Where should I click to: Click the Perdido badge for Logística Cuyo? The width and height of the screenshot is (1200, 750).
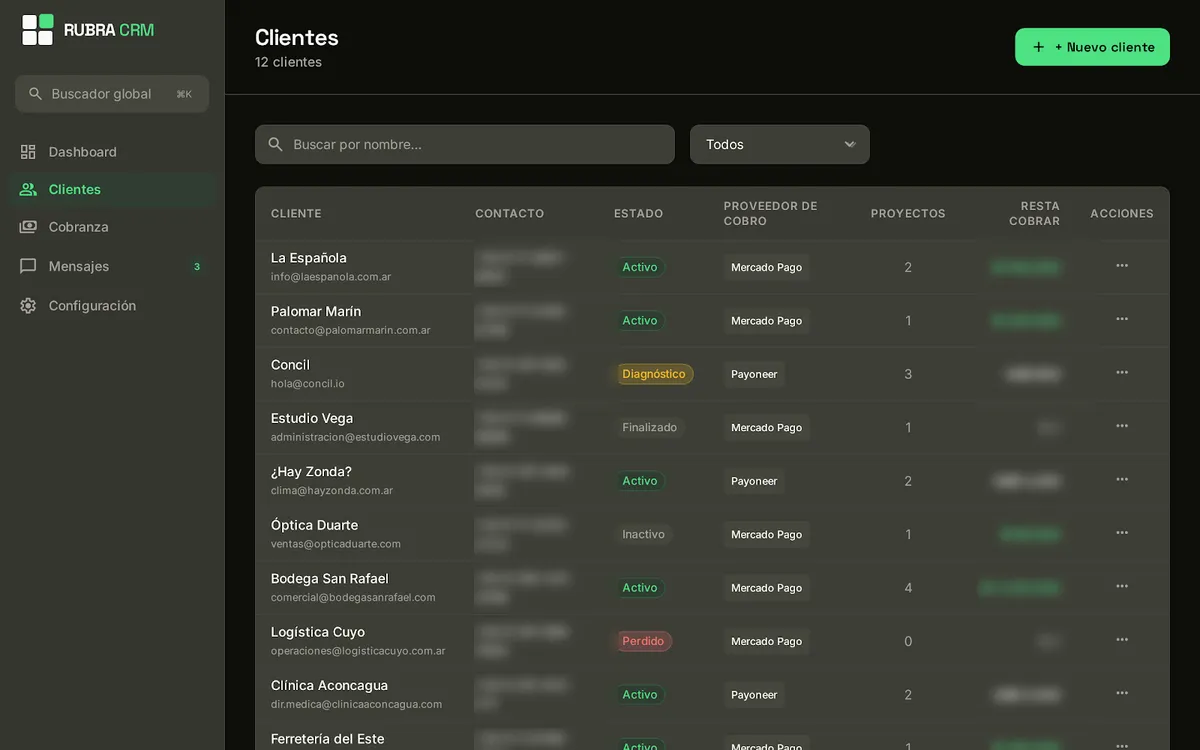point(643,641)
